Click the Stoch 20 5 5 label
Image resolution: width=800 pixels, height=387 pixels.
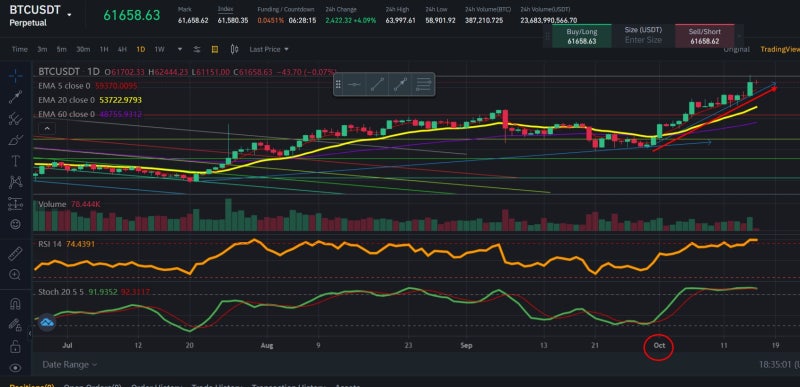(x=61, y=292)
